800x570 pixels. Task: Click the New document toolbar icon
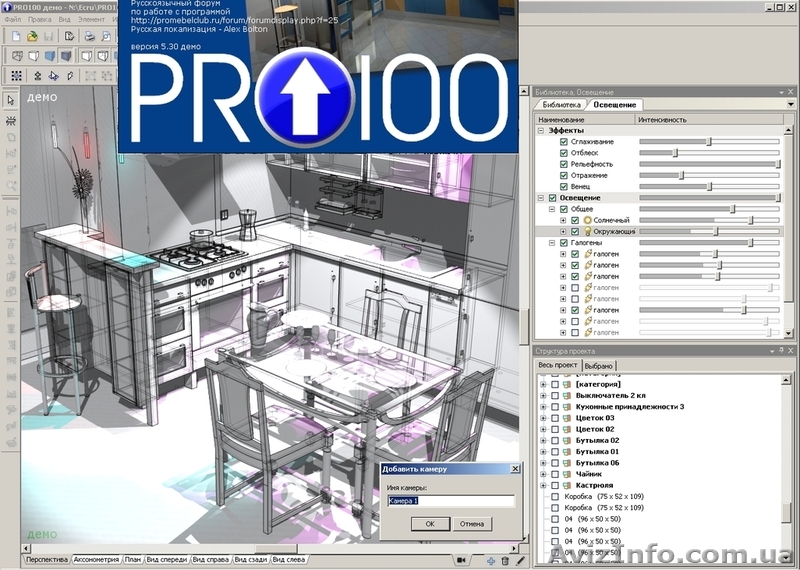point(14,36)
